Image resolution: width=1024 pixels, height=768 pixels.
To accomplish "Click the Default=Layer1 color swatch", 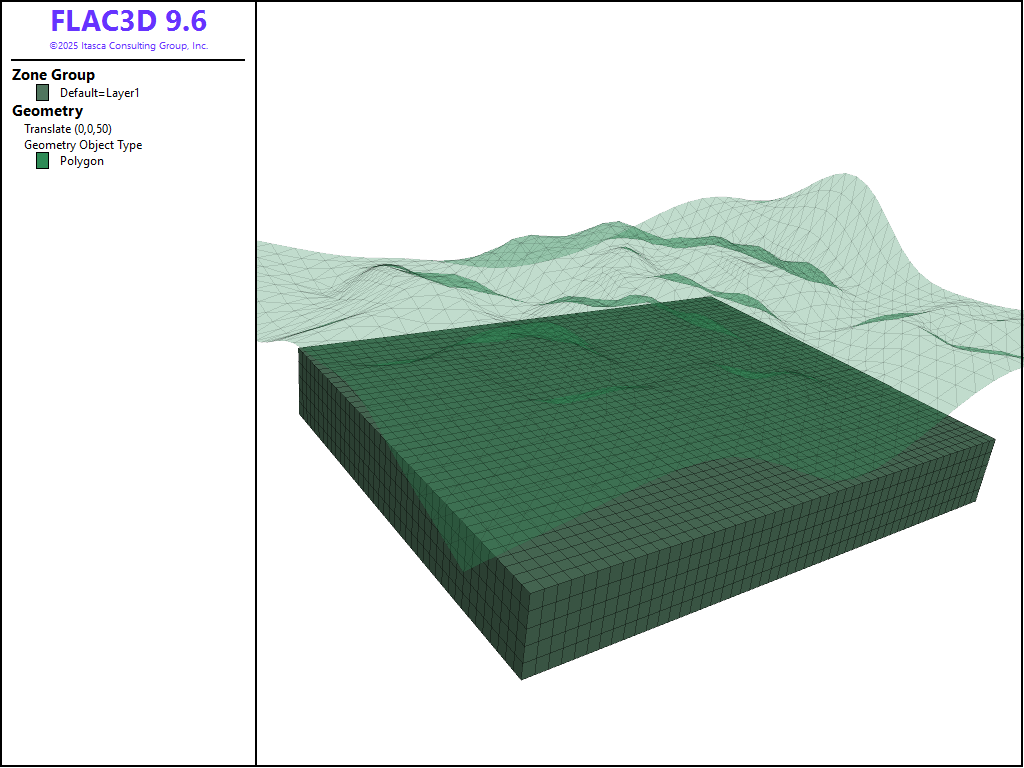I will coord(42,93).
